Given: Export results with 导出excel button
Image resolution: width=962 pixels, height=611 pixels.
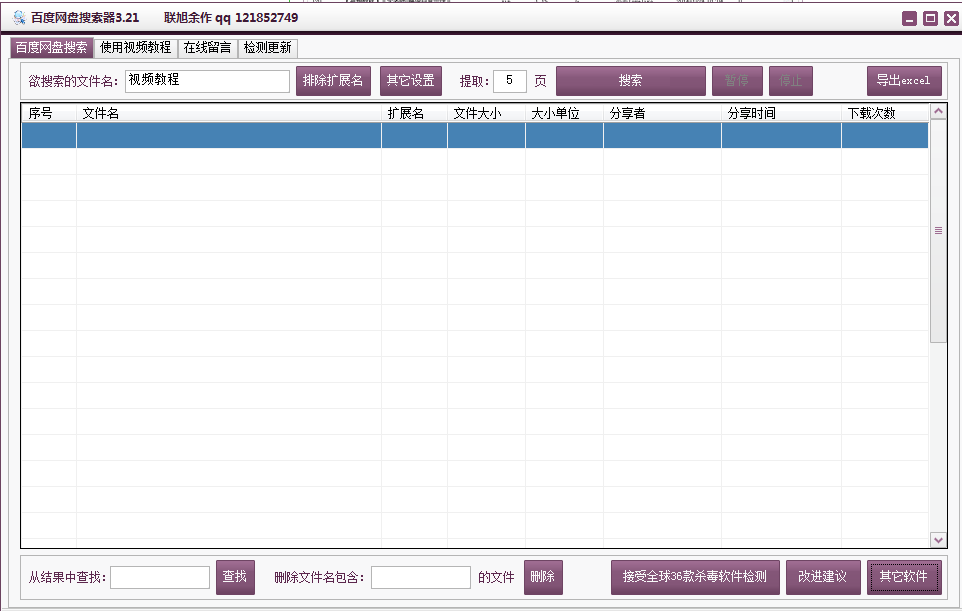Looking at the screenshot, I should point(904,81).
